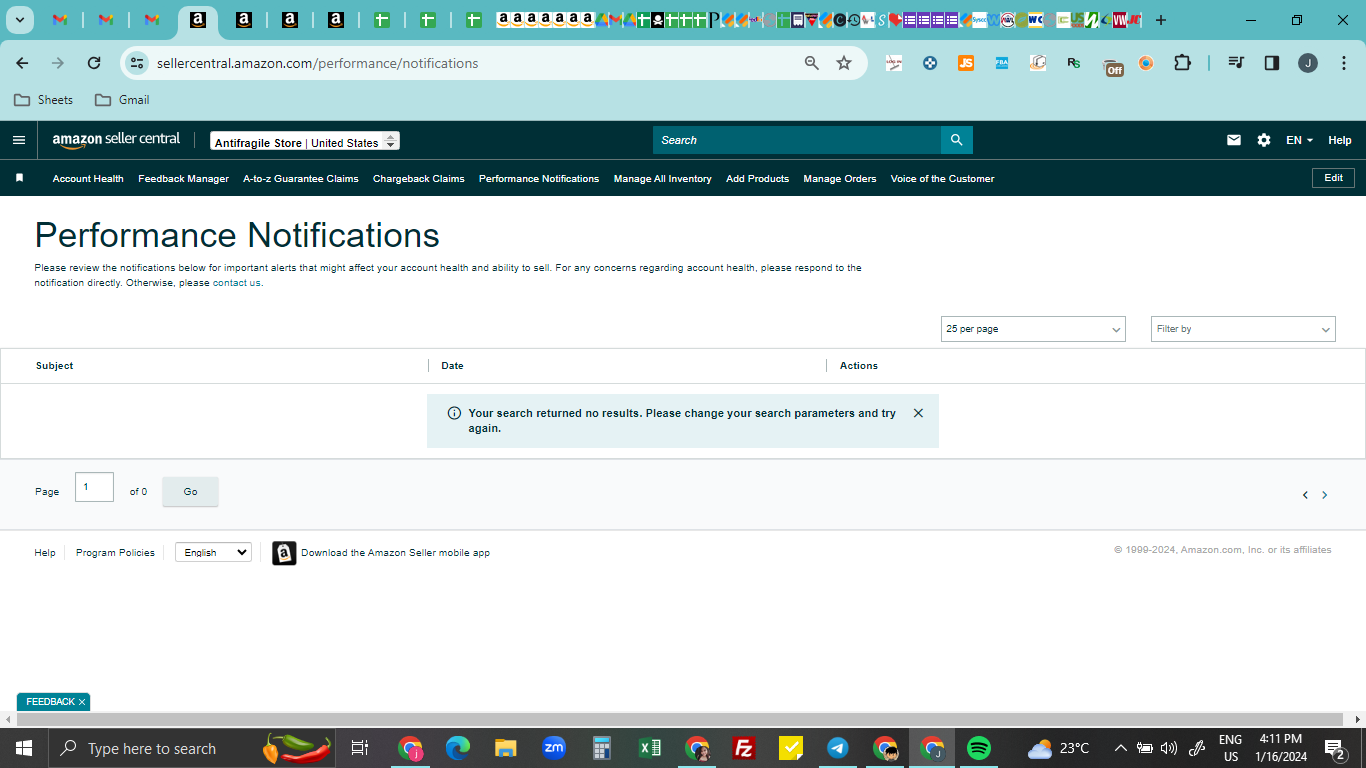The image size is (1366, 768).
Task: Go to previous page arrow
Action: pos(1305,495)
